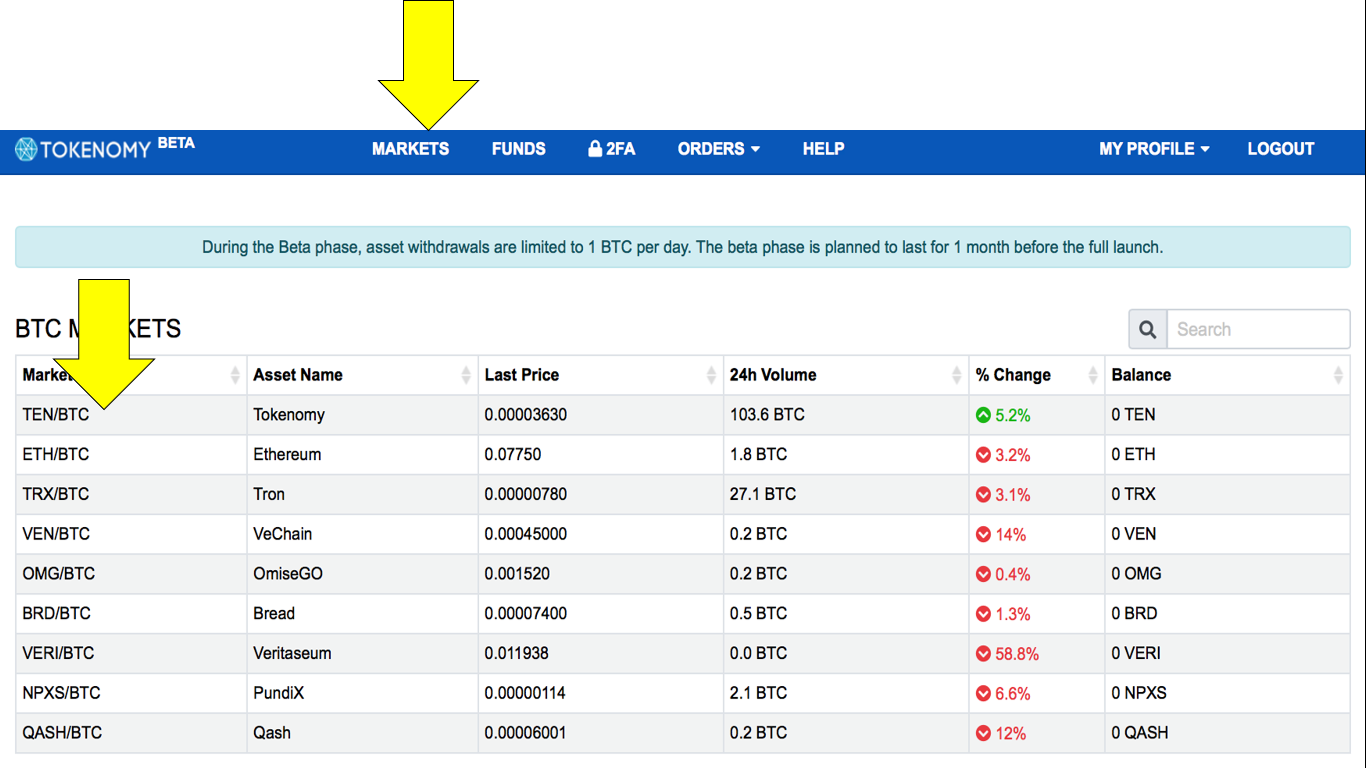The width and height of the screenshot is (1366, 768).
Task: Focus the Search input field
Action: coord(1258,329)
